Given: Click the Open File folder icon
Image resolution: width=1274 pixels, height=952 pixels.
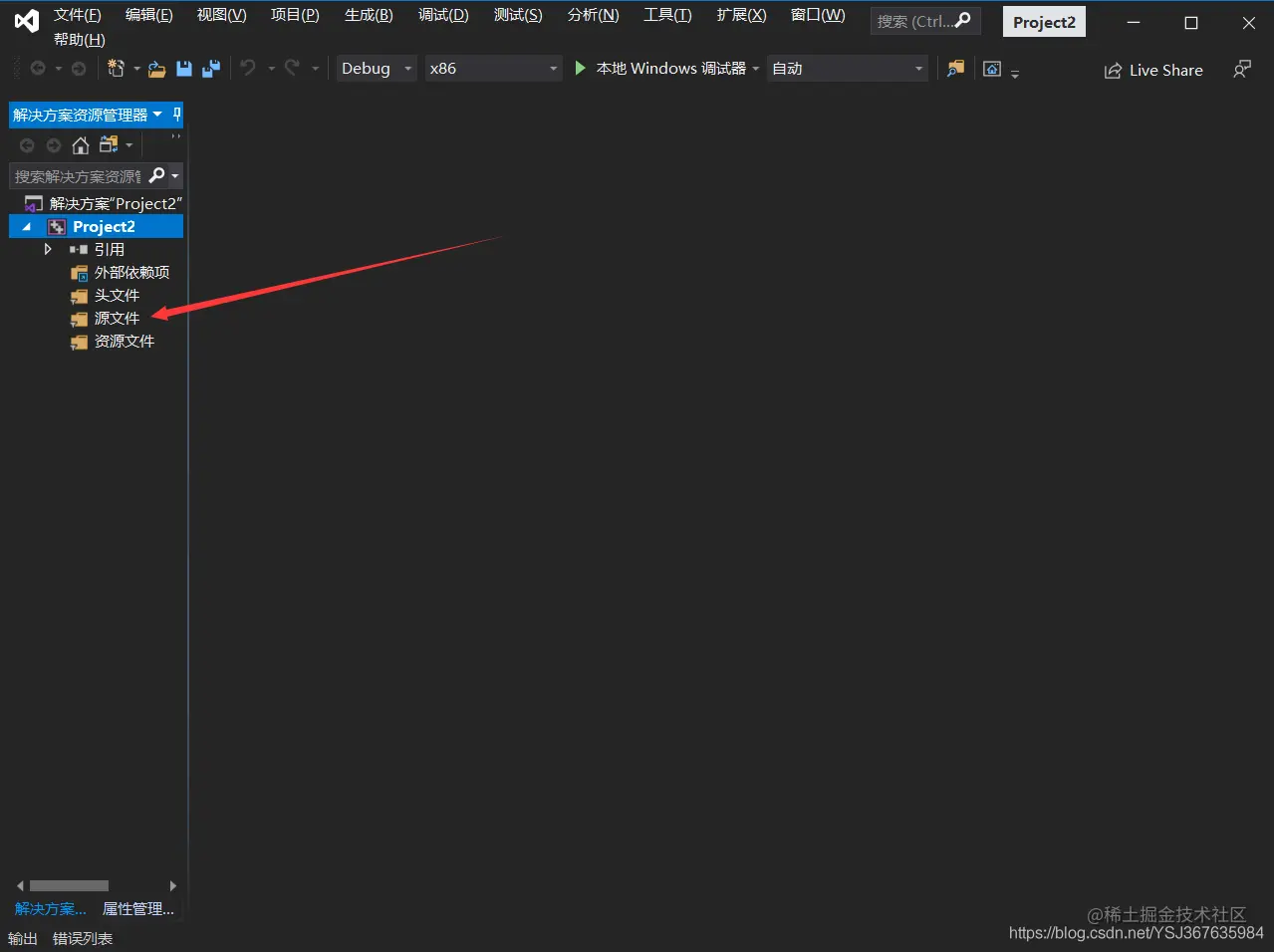Looking at the screenshot, I should [156, 69].
